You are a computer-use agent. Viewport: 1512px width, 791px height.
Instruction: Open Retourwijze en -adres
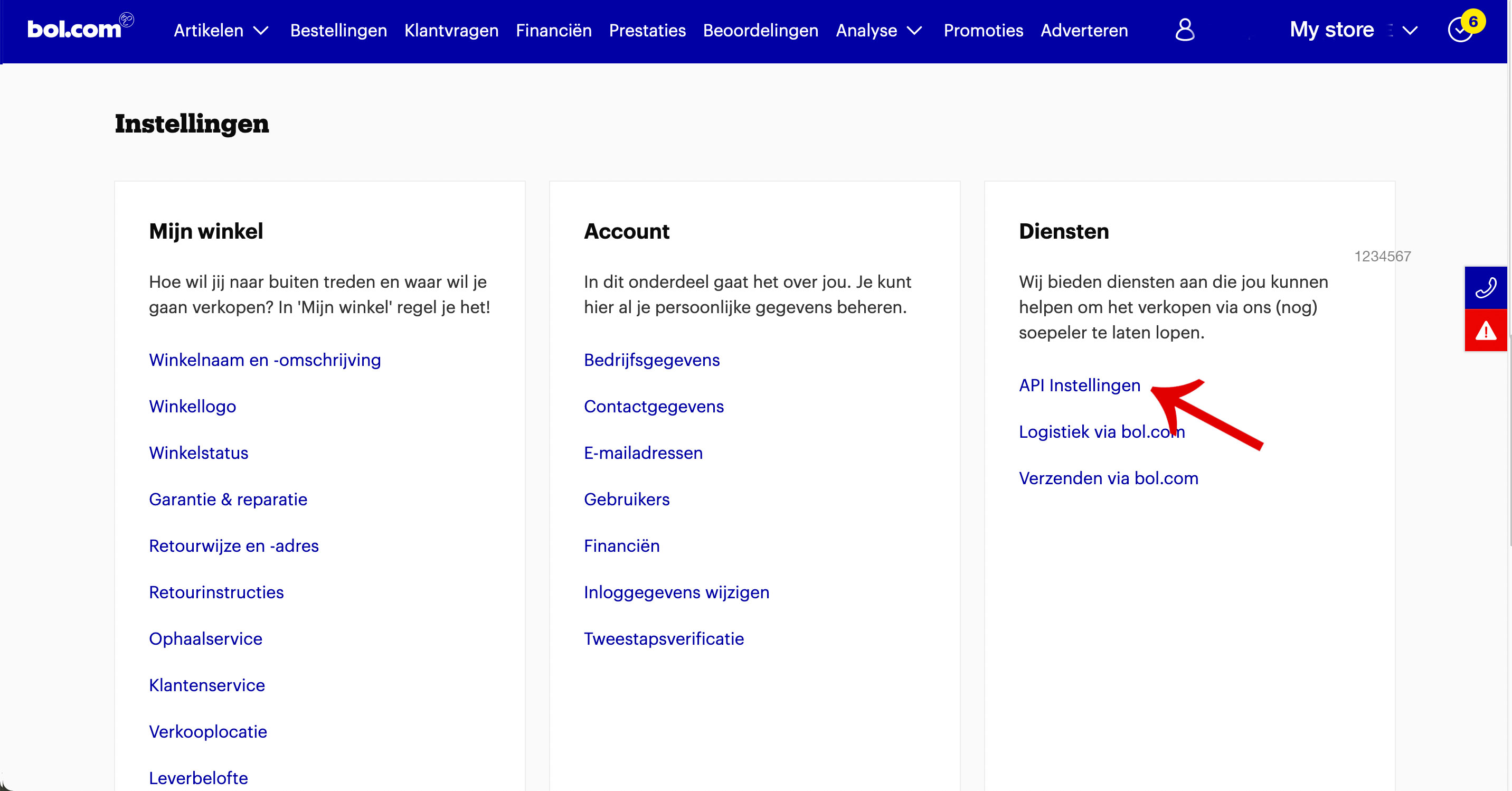233,545
